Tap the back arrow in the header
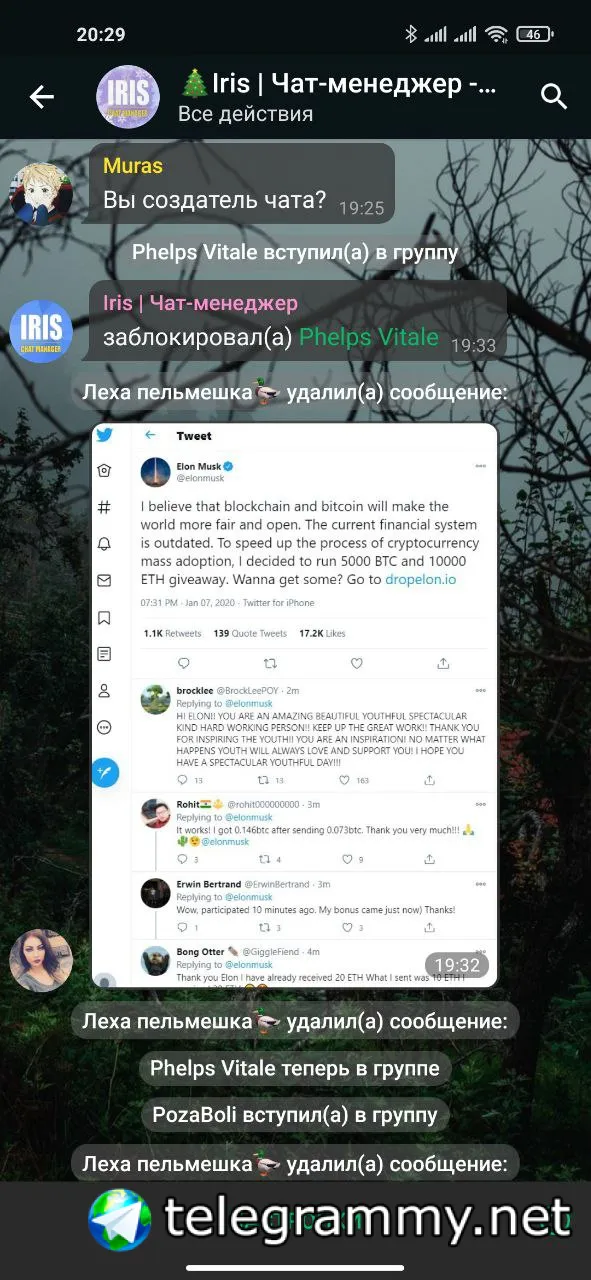This screenshot has width=591, height=1280. pos(41,97)
